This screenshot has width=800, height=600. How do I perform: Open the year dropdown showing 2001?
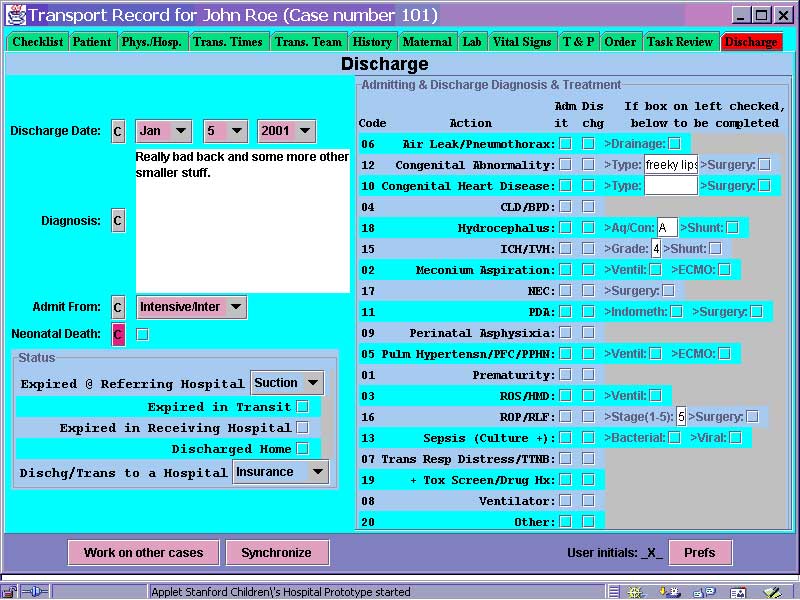(285, 130)
